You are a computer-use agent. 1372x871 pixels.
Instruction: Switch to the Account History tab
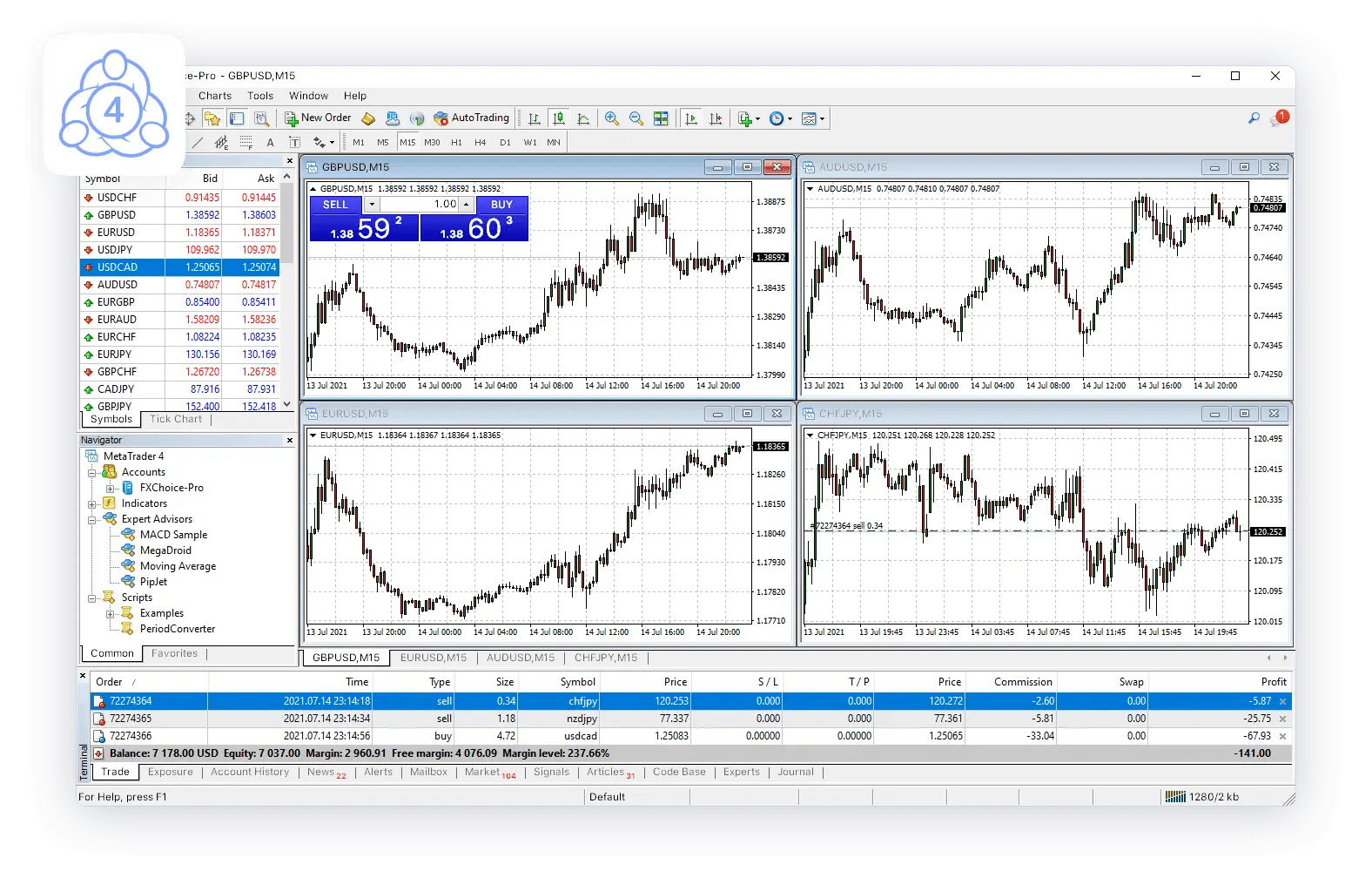pyautogui.click(x=250, y=772)
